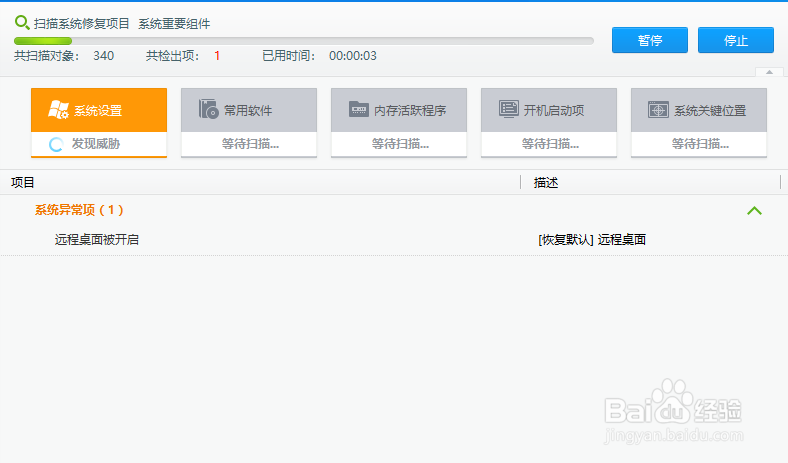Select the 内存活跃程序 category tab
788x463 pixels.
point(399,110)
